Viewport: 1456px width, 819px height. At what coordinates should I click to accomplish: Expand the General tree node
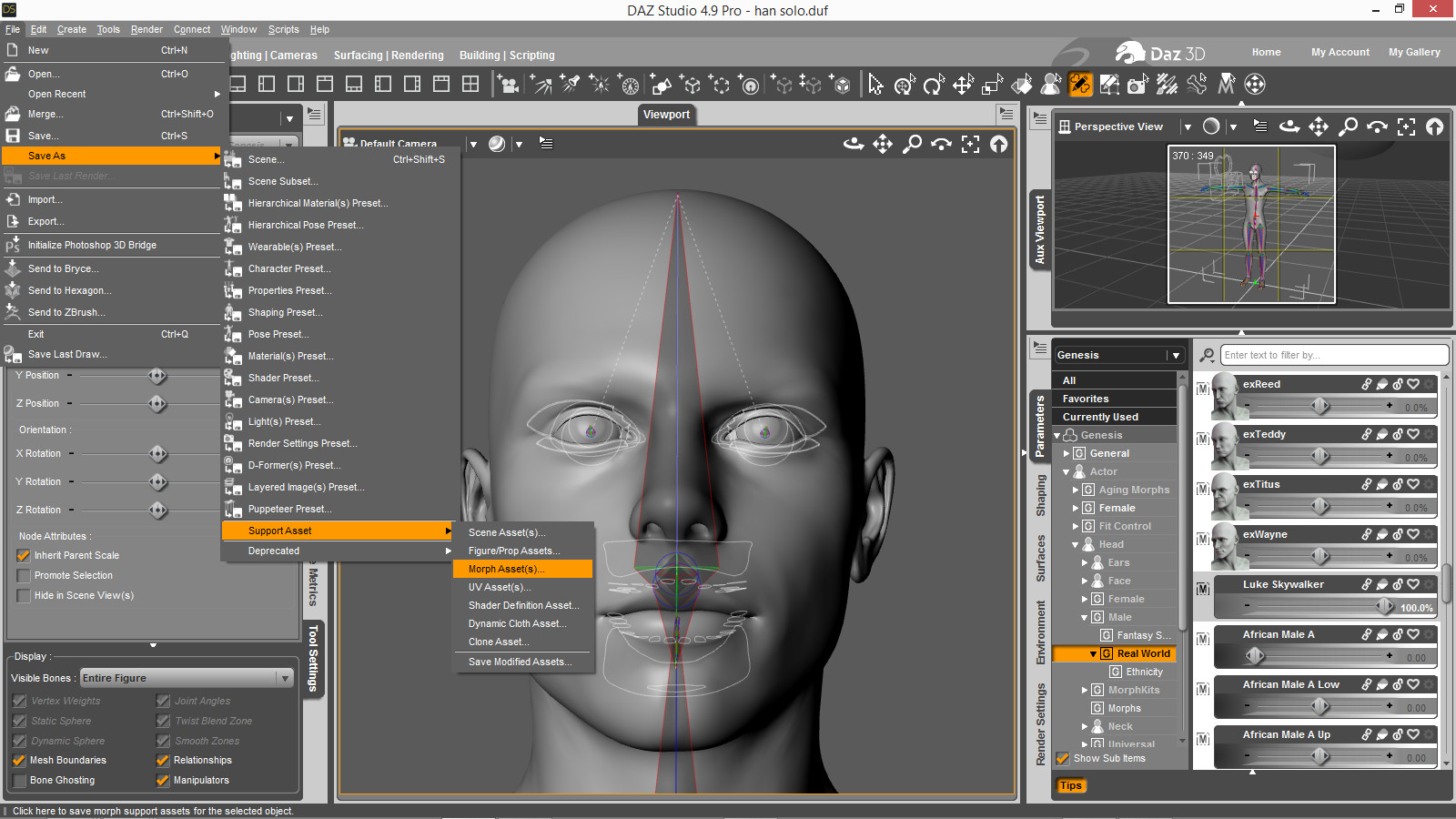(x=1067, y=453)
